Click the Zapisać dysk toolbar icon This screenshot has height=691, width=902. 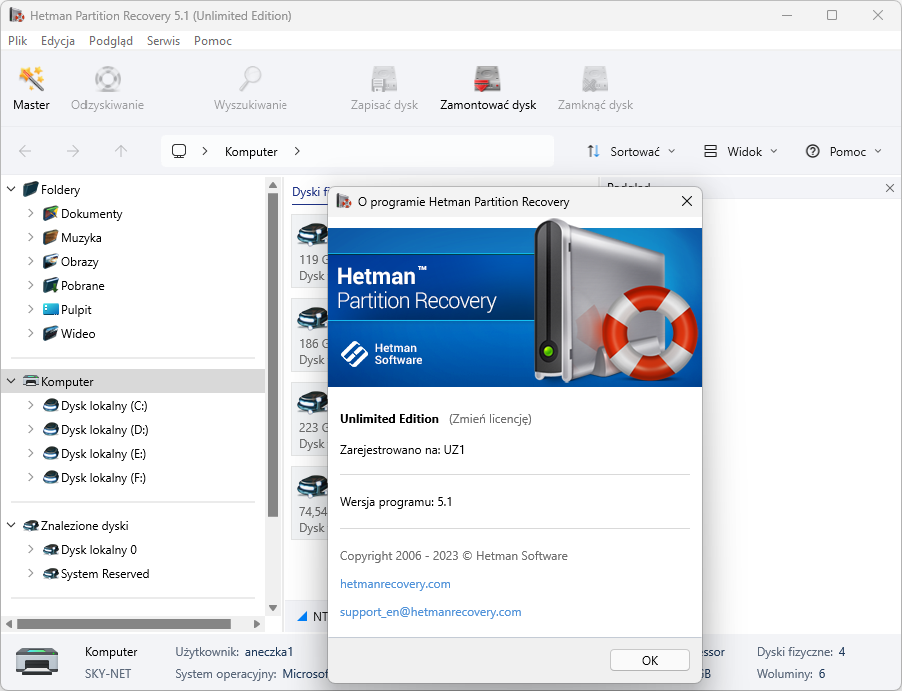(x=384, y=79)
